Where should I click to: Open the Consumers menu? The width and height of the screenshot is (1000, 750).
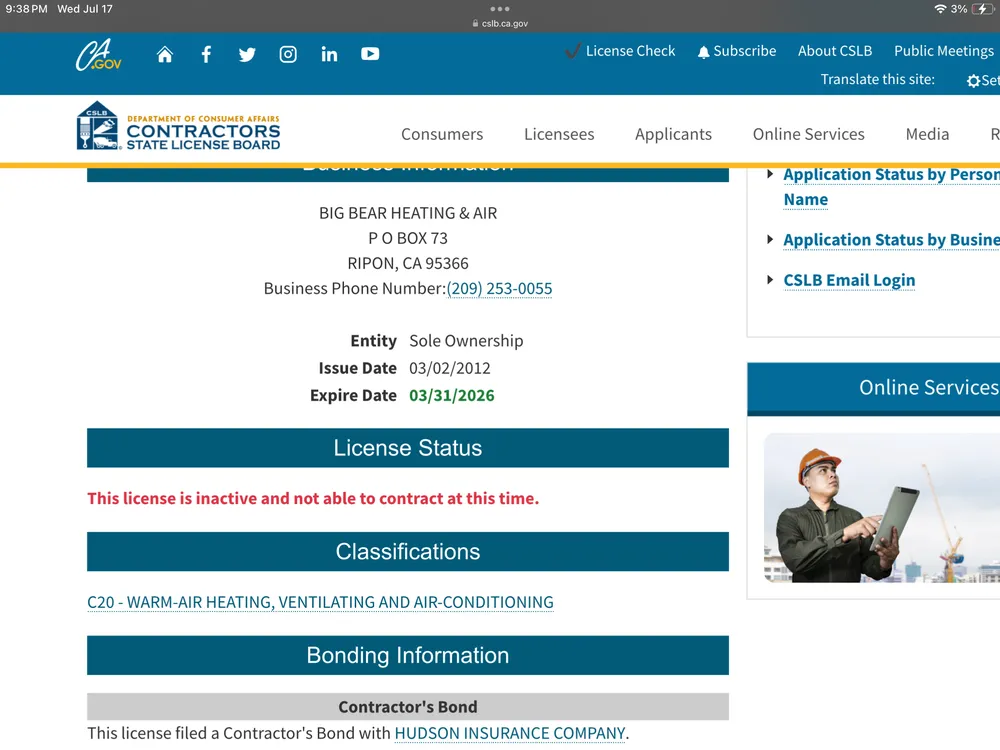442,134
